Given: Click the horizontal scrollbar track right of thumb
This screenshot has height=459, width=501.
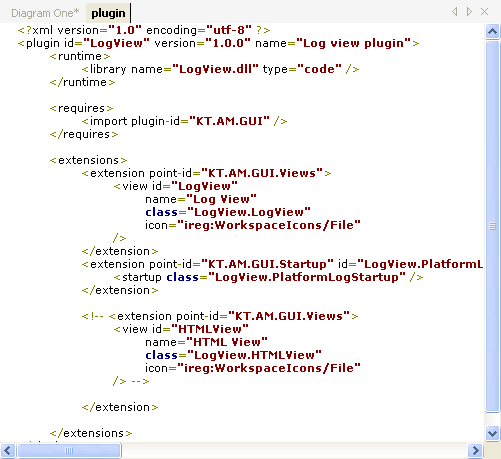Looking at the screenshot, I should click(295, 451).
